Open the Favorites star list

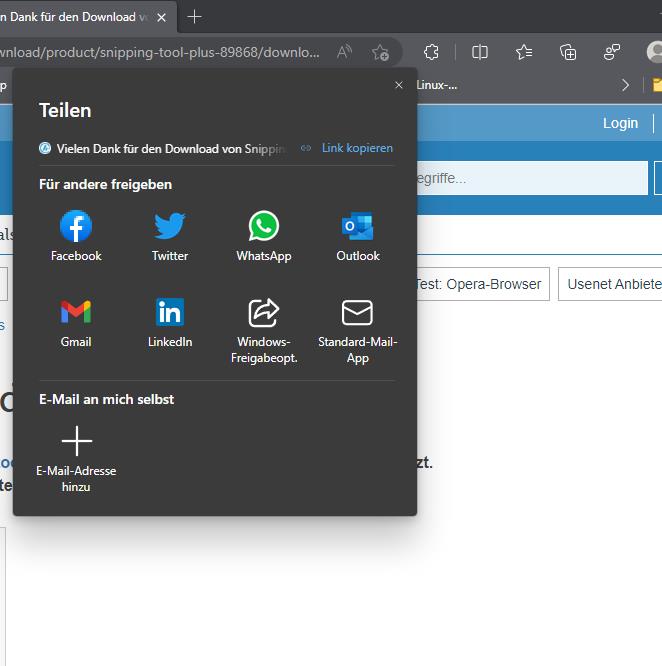click(524, 52)
